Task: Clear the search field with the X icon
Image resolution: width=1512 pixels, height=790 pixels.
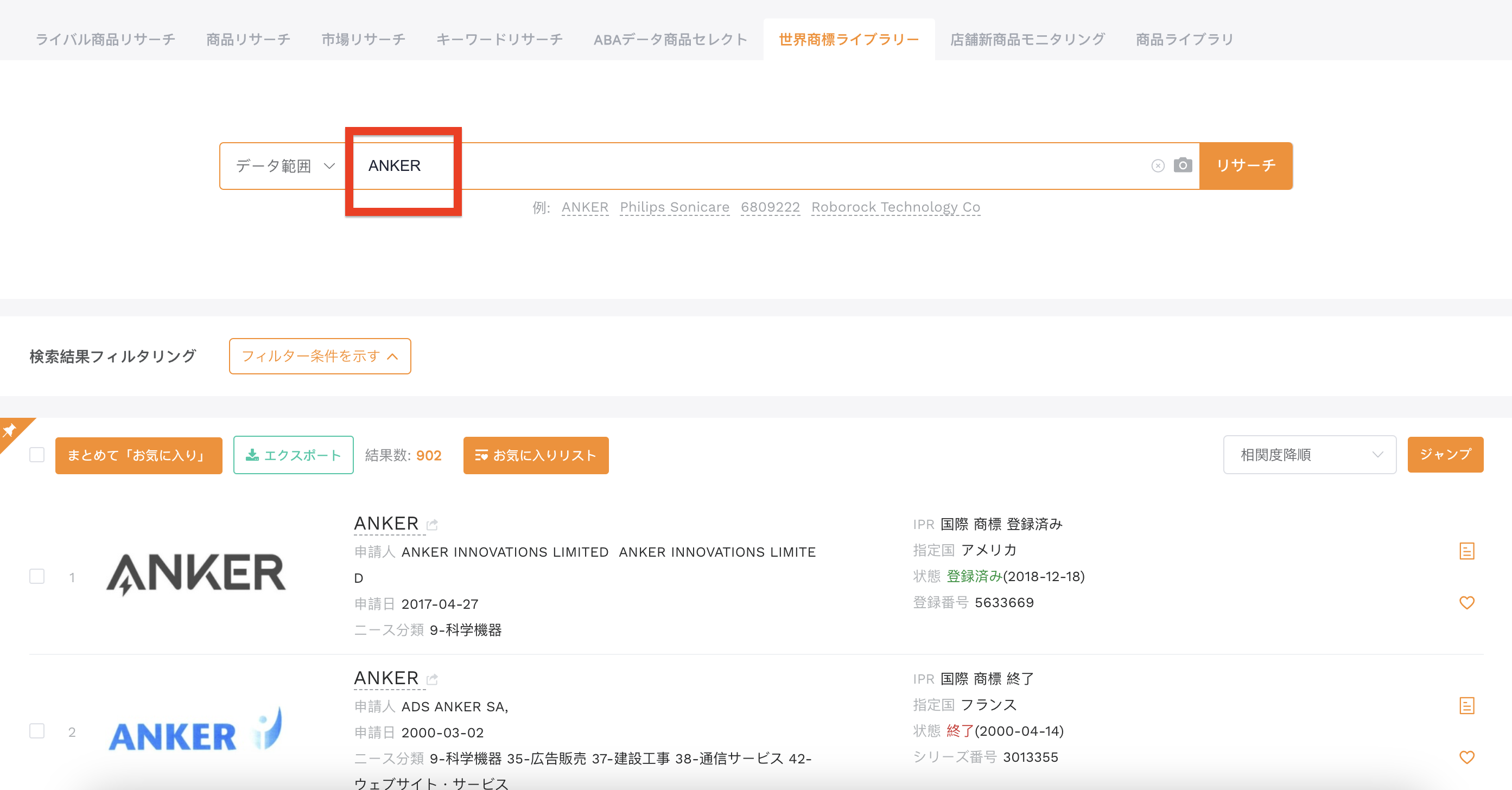Action: 1158,166
